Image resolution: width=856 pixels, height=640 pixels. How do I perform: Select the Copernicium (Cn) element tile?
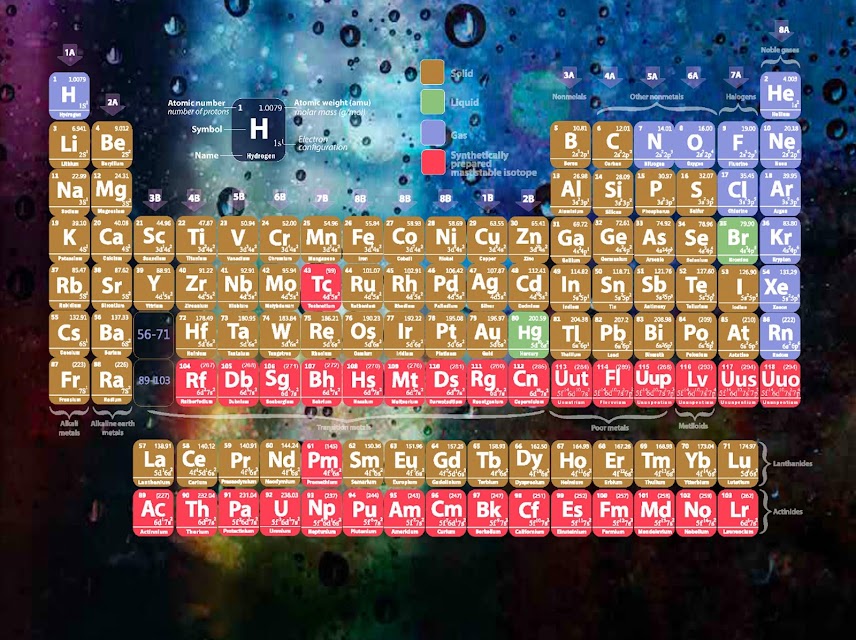tap(529, 382)
